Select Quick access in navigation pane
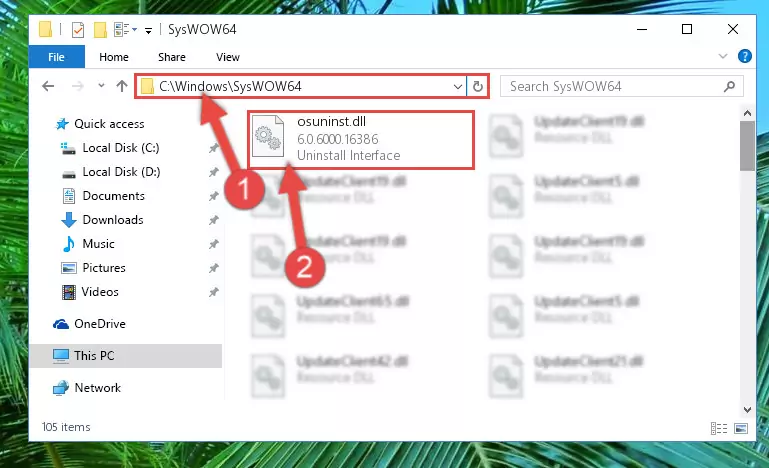This screenshot has width=769, height=468. [109, 124]
